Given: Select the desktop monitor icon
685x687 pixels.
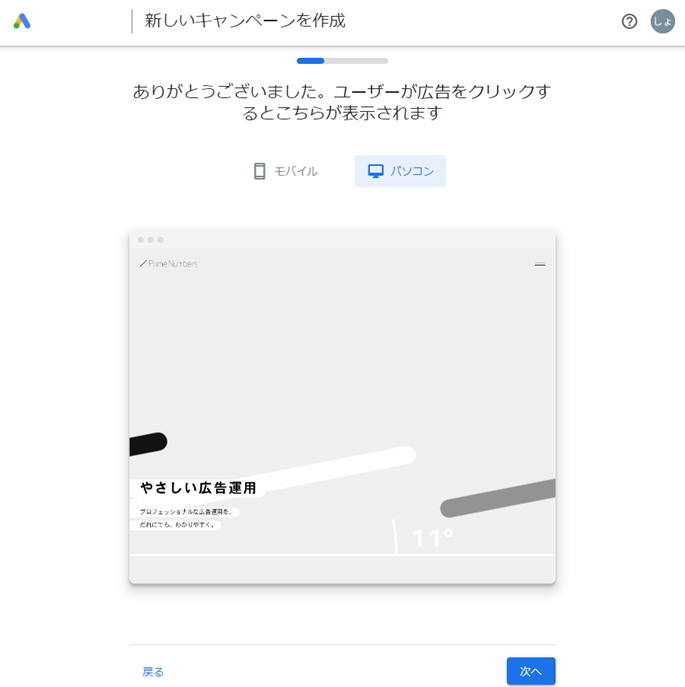Looking at the screenshot, I should 376,171.
